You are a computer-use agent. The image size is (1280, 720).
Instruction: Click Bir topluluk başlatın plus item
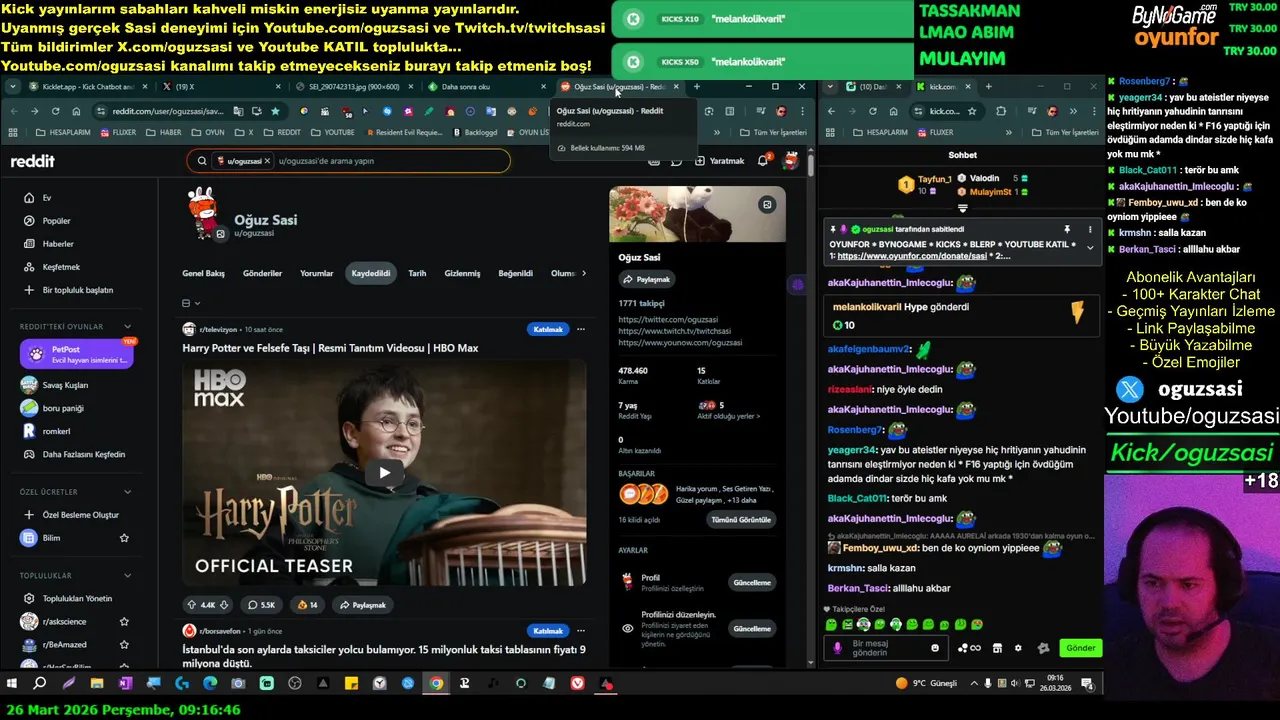(80, 290)
